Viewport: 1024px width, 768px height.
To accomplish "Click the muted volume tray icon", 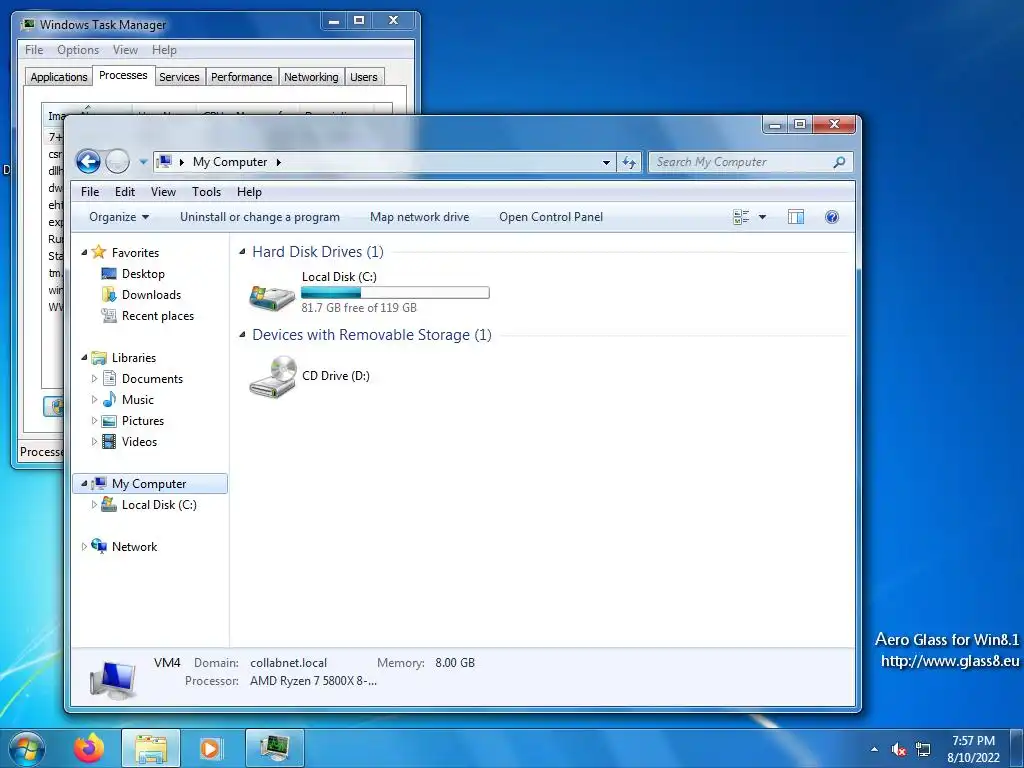I will coord(899,750).
